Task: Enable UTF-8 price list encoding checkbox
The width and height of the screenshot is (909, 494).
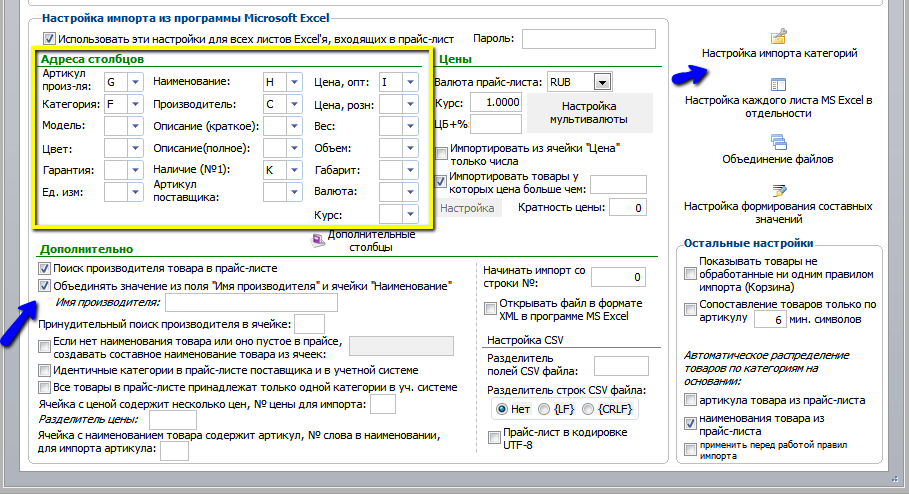Action: pos(494,438)
